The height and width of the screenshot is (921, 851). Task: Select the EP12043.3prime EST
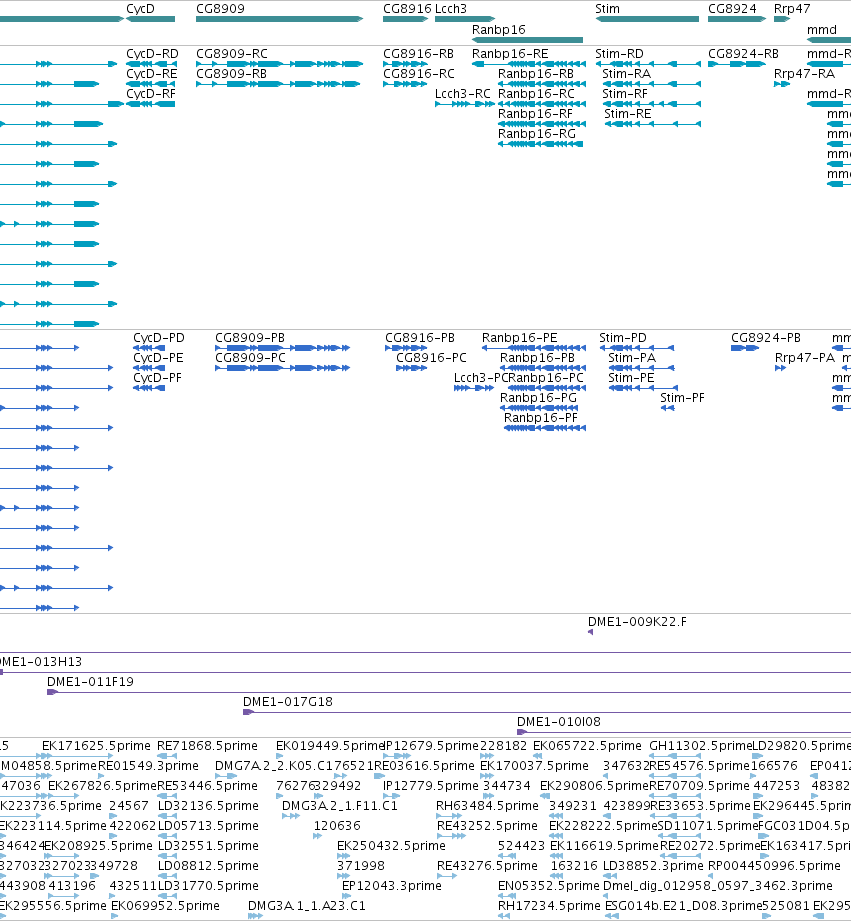tap(347, 896)
